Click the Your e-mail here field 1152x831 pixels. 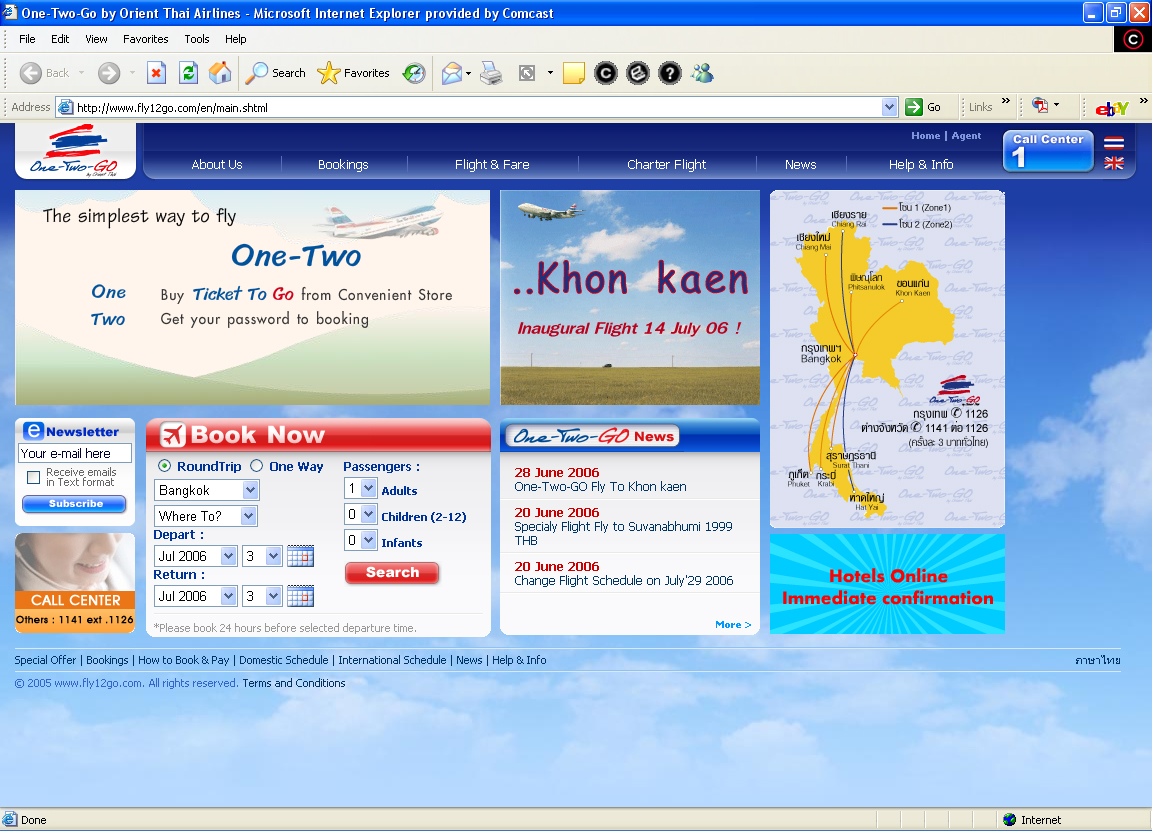pyautogui.click(x=75, y=453)
